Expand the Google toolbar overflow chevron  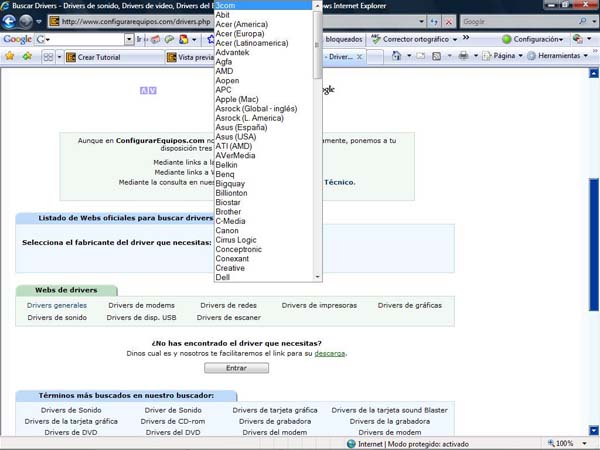466,38
